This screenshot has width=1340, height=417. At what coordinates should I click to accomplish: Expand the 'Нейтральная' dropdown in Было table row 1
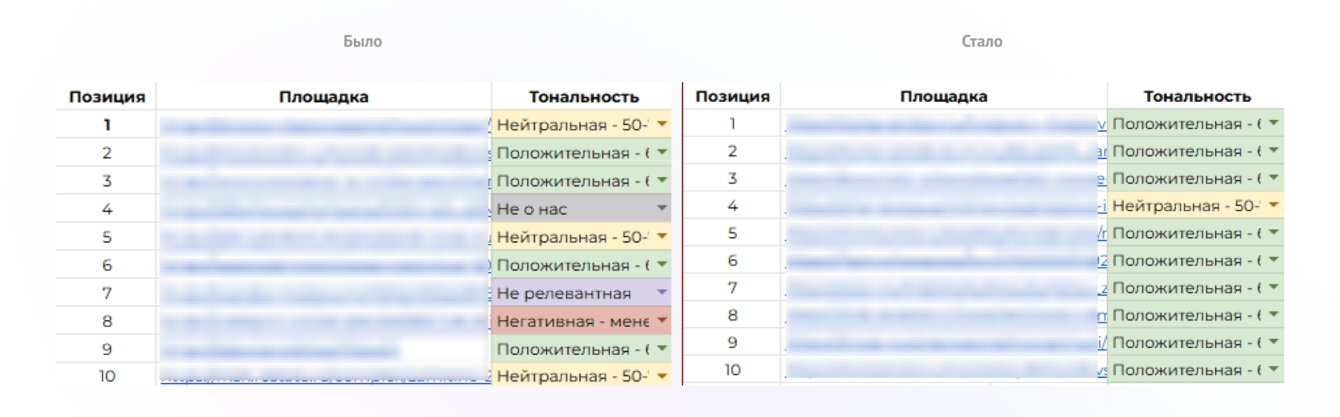pyautogui.click(x=661, y=124)
